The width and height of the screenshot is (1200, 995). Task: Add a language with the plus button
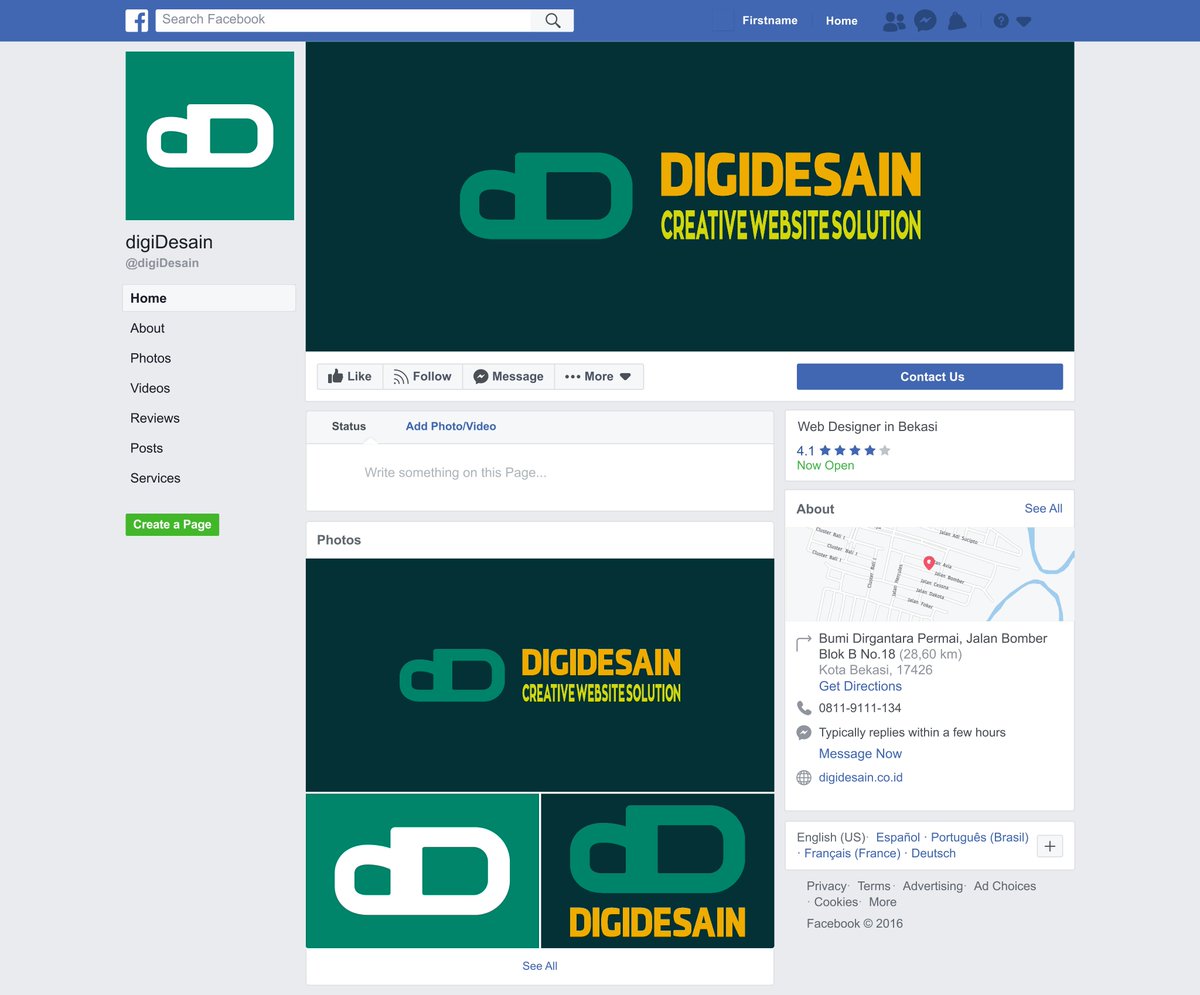pos(1050,846)
